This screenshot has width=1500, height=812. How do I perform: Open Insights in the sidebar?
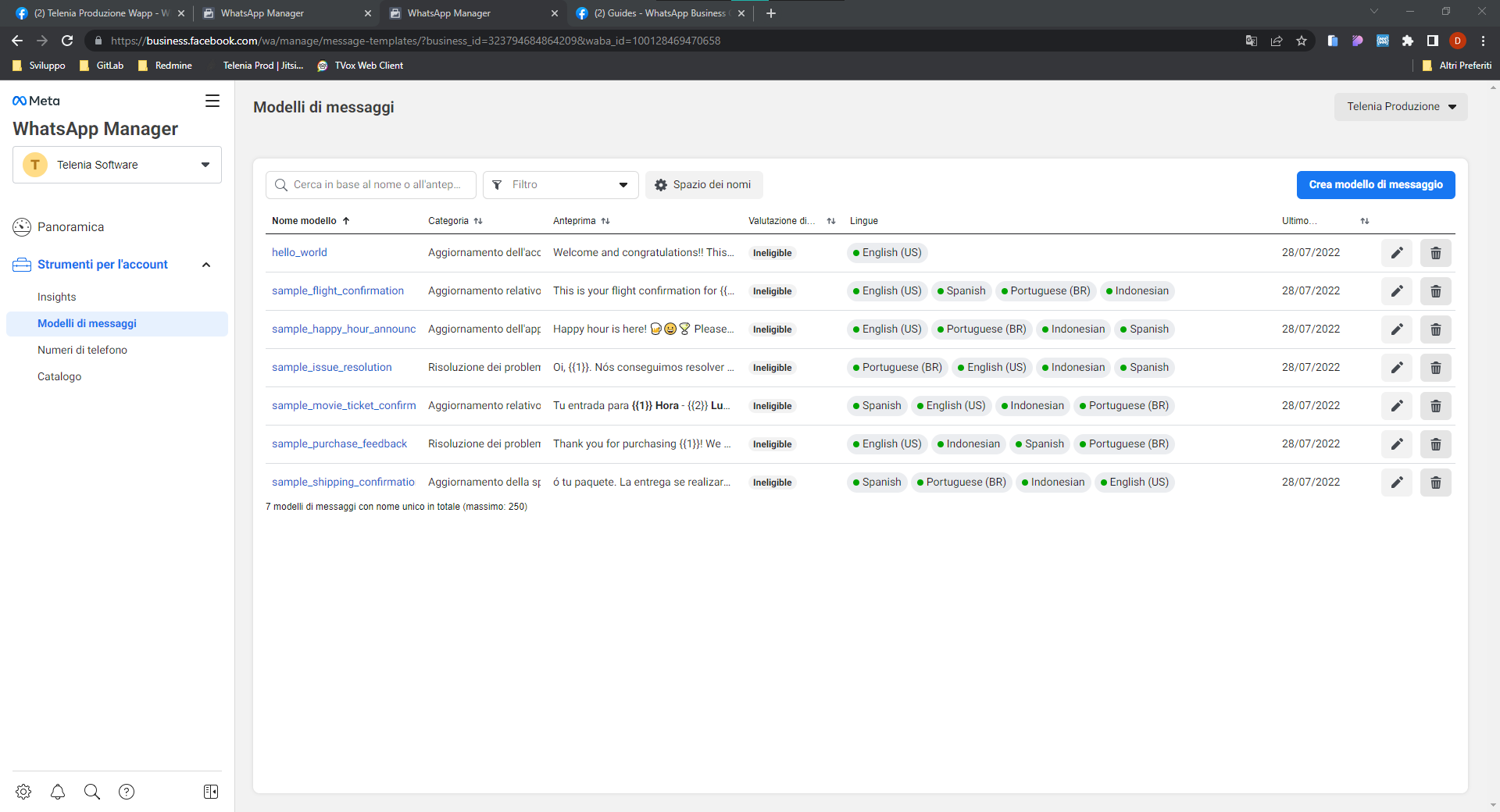pyautogui.click(x=57, y=297)
